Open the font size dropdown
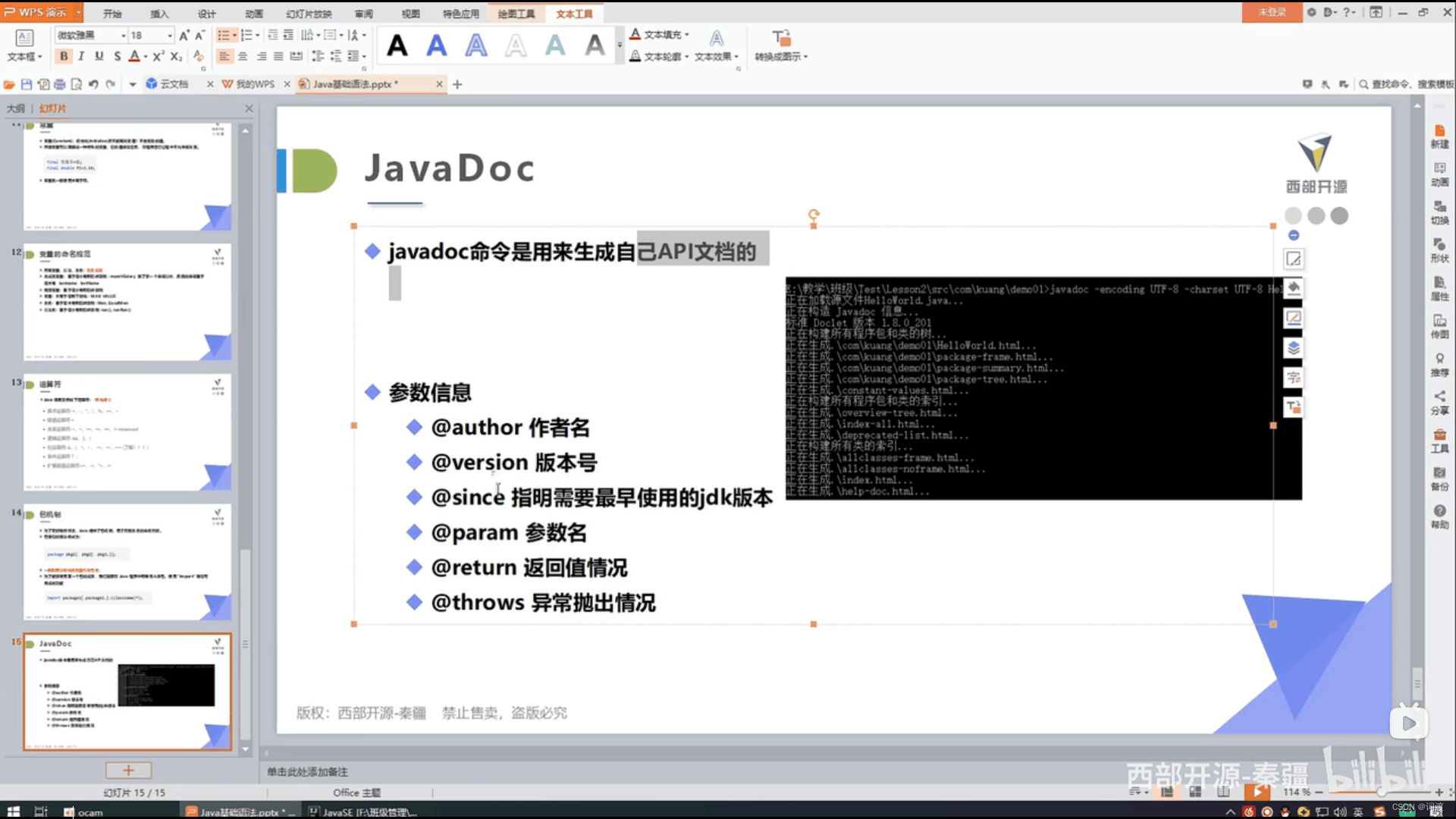Image resolution: width=1456 pixels, height=819 pixels. [169, 35]
